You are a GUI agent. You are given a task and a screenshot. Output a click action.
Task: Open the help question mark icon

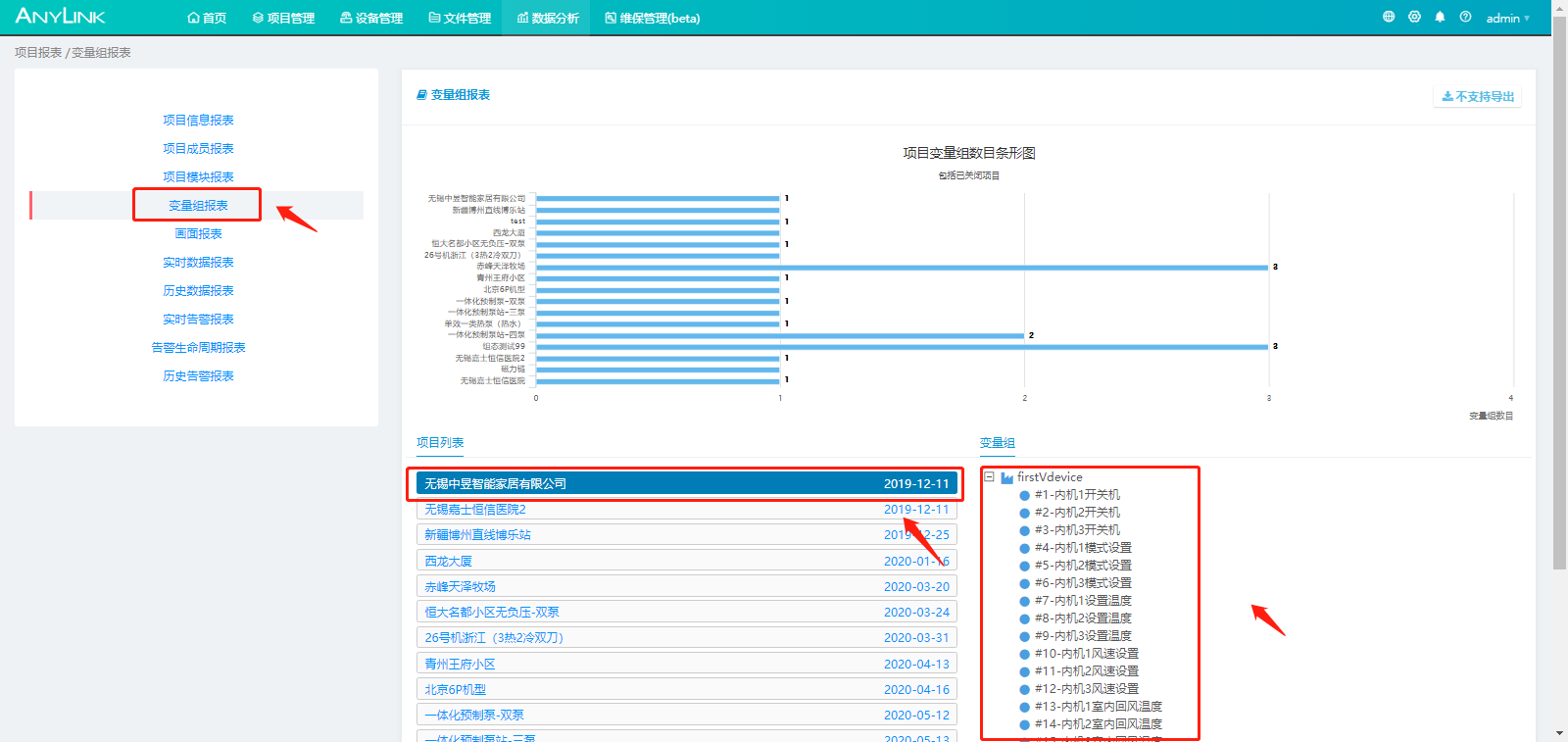coord(1465,17)
